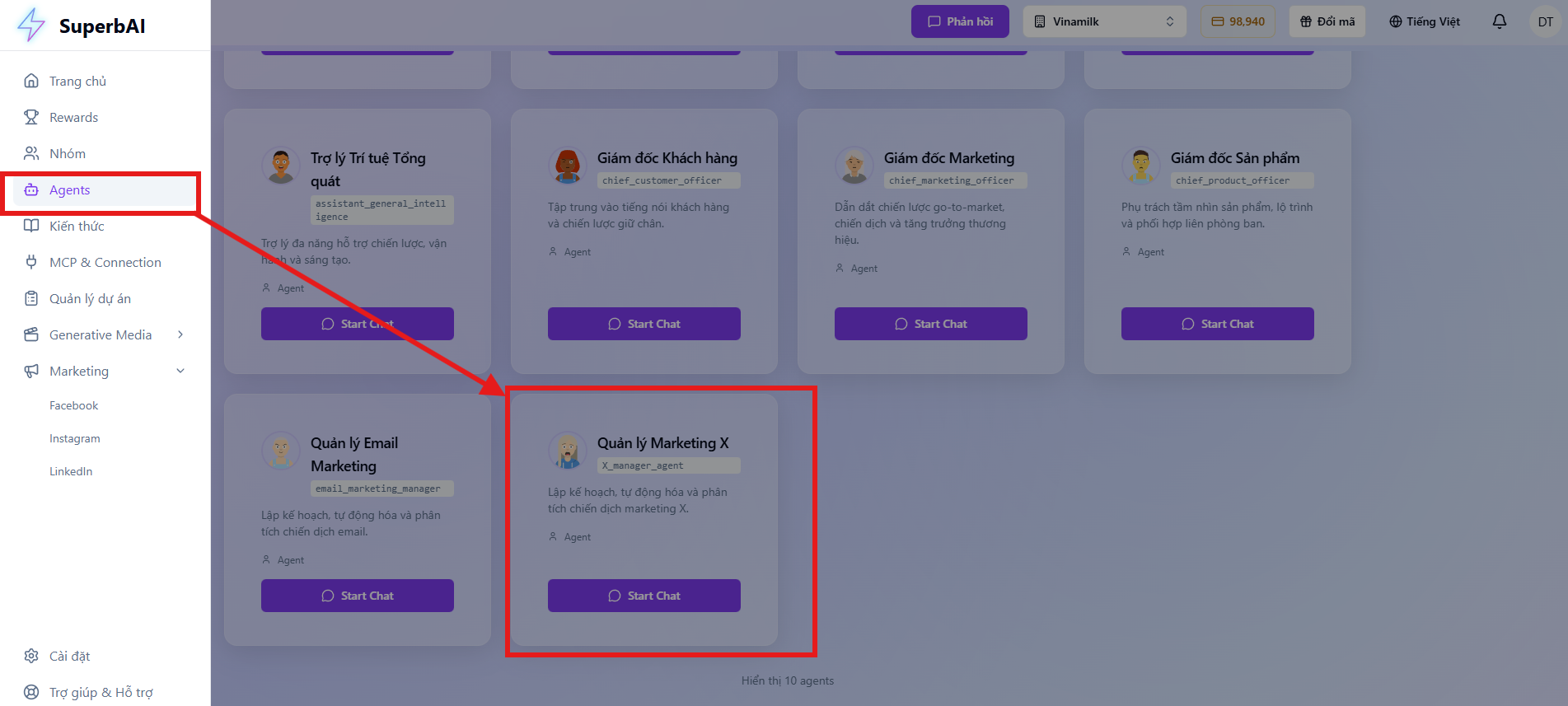Expand the Generative Media submenu chevron
Image resolution: width=1568 pixels, height=706 pixels.
(180, 334)
